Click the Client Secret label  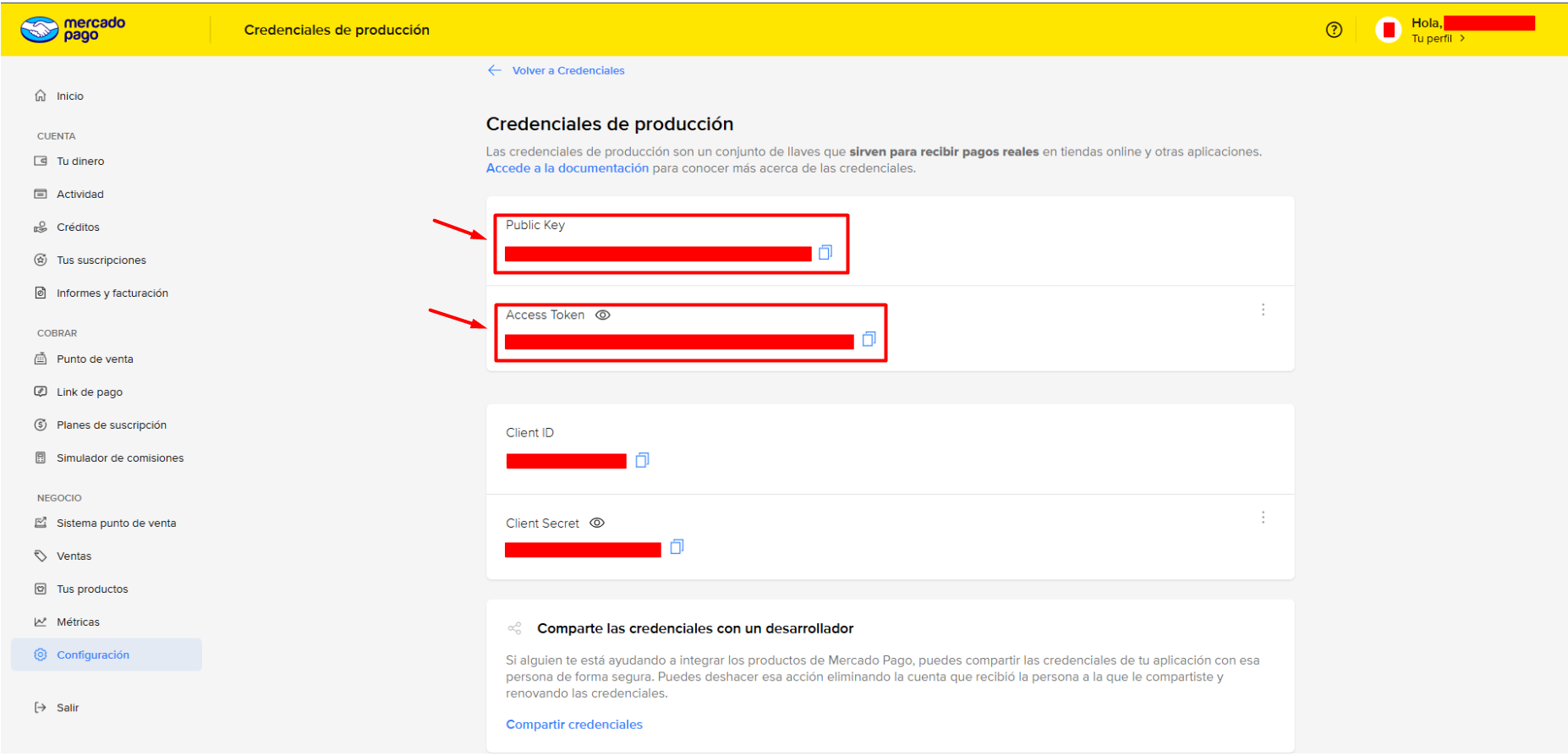coord(543,523)
